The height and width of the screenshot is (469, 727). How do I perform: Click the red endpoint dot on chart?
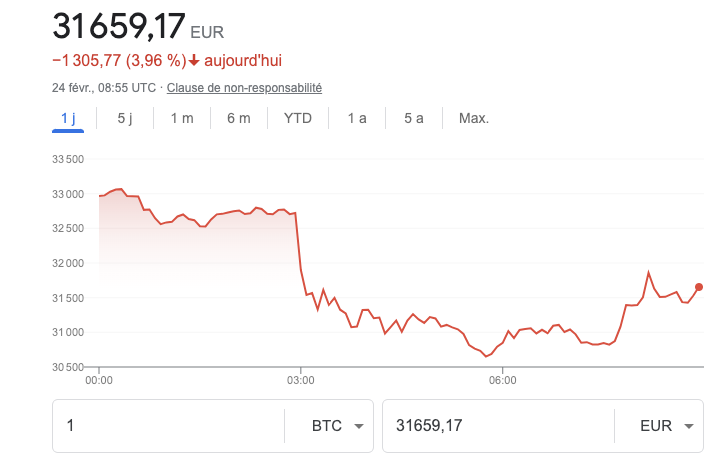(x=699, y=287)
